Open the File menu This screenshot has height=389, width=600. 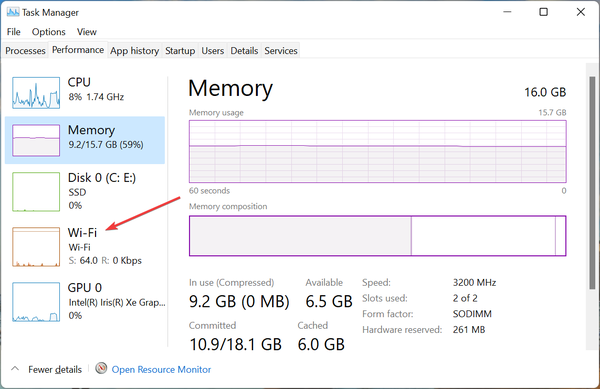pyautogui.click(x=14, y=32)
